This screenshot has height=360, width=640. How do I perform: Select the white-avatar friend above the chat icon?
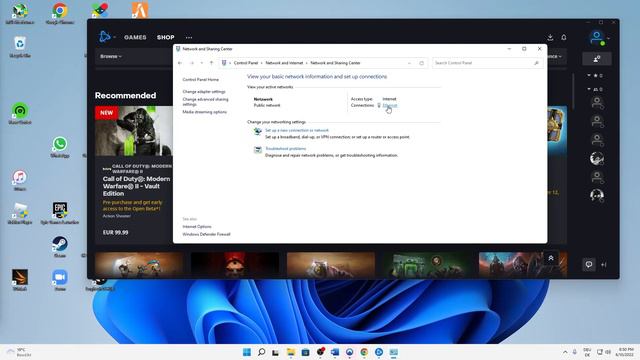(597, 195)
